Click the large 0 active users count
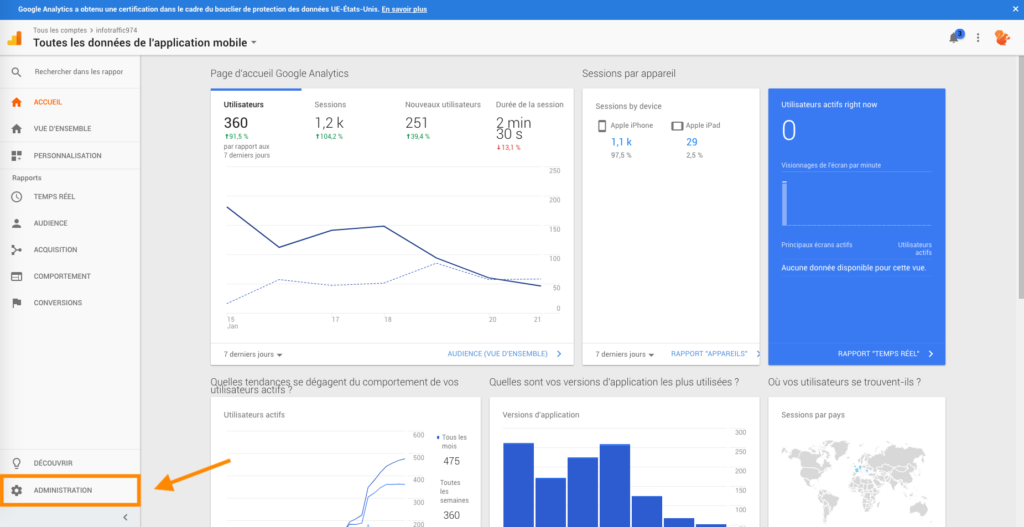 [789, 131]
